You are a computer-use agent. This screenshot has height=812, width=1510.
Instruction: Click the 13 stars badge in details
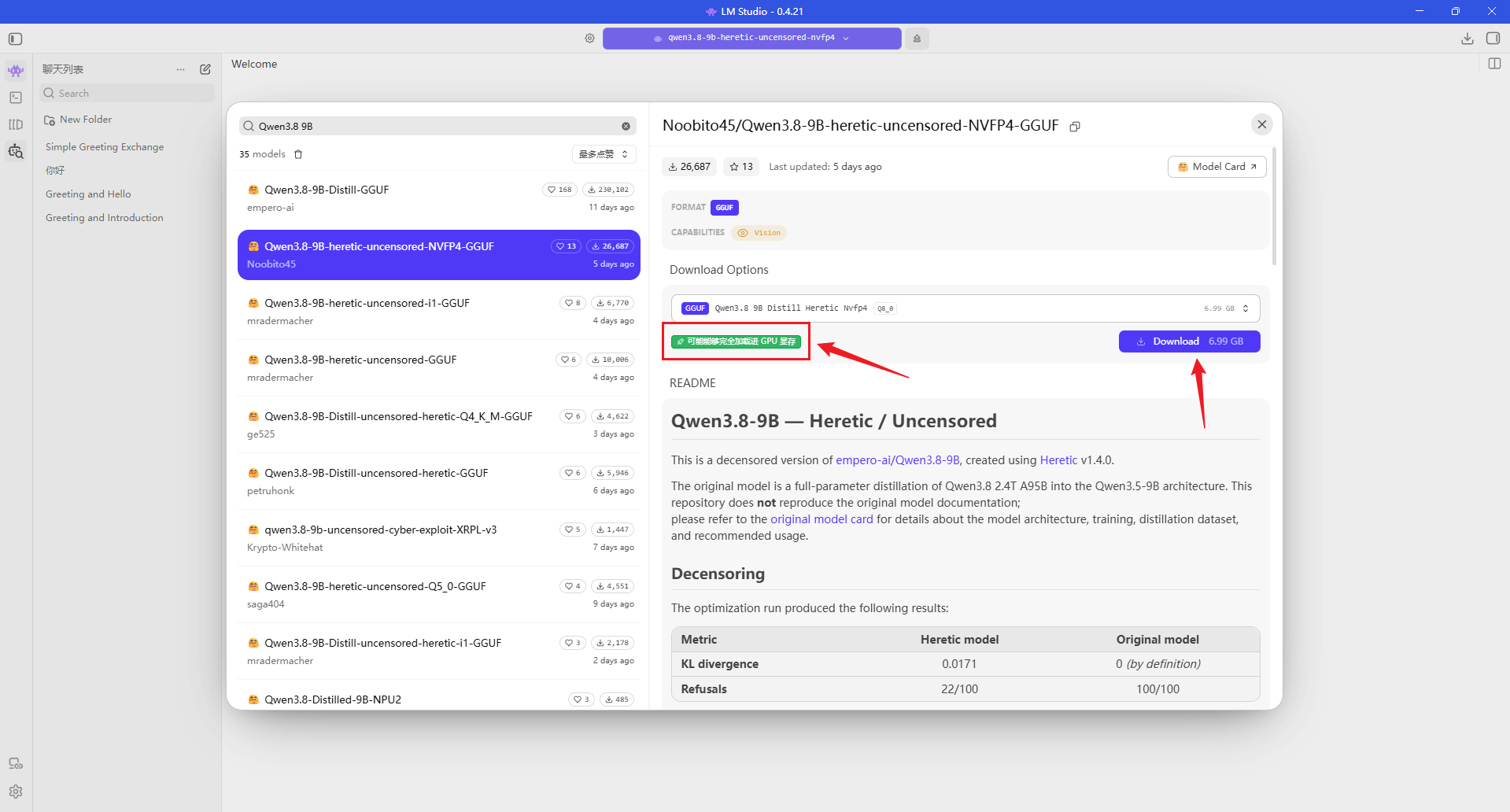(741, 167)
